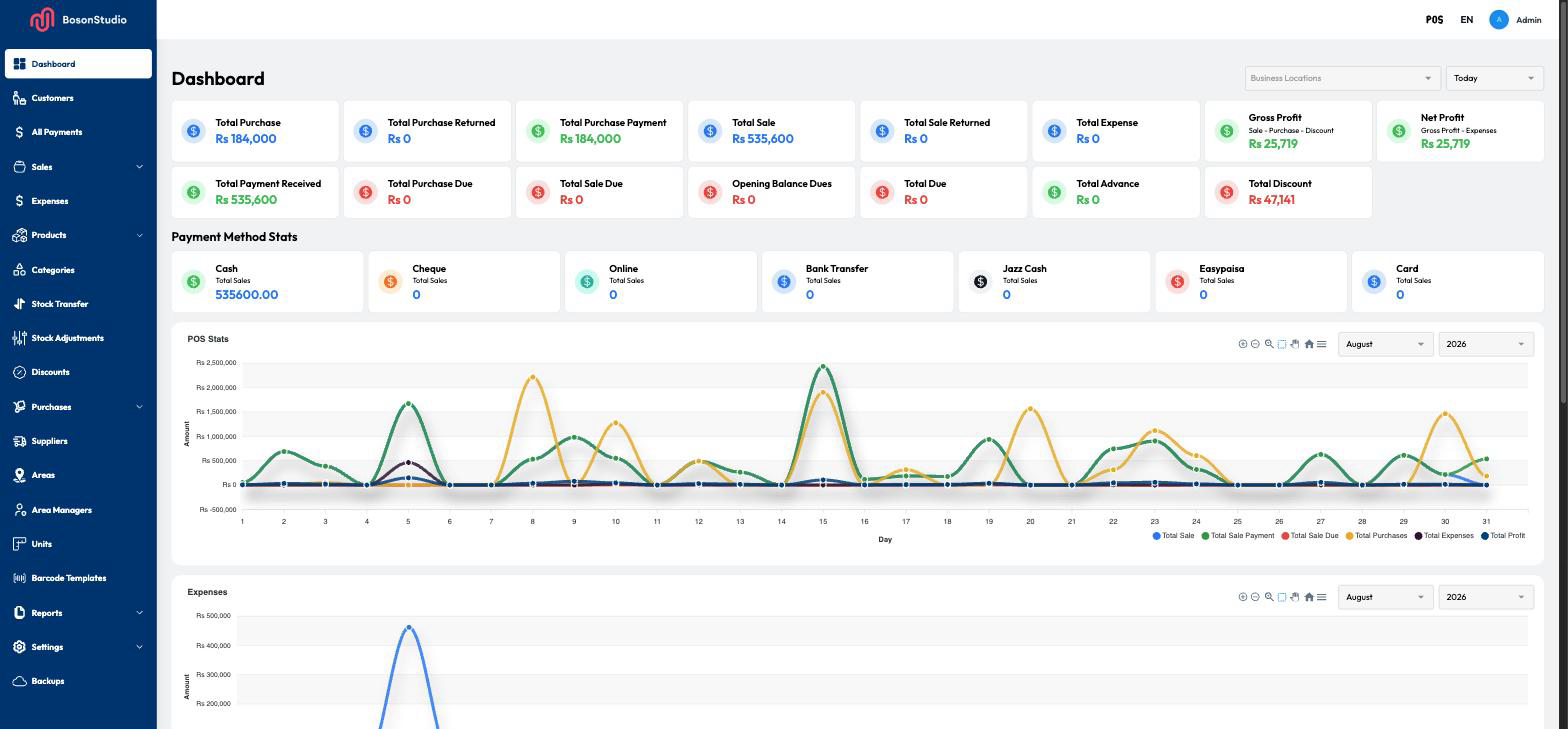Click the Admin username label
Screen dimensions: 1568x729
[x=1529, y=20]
